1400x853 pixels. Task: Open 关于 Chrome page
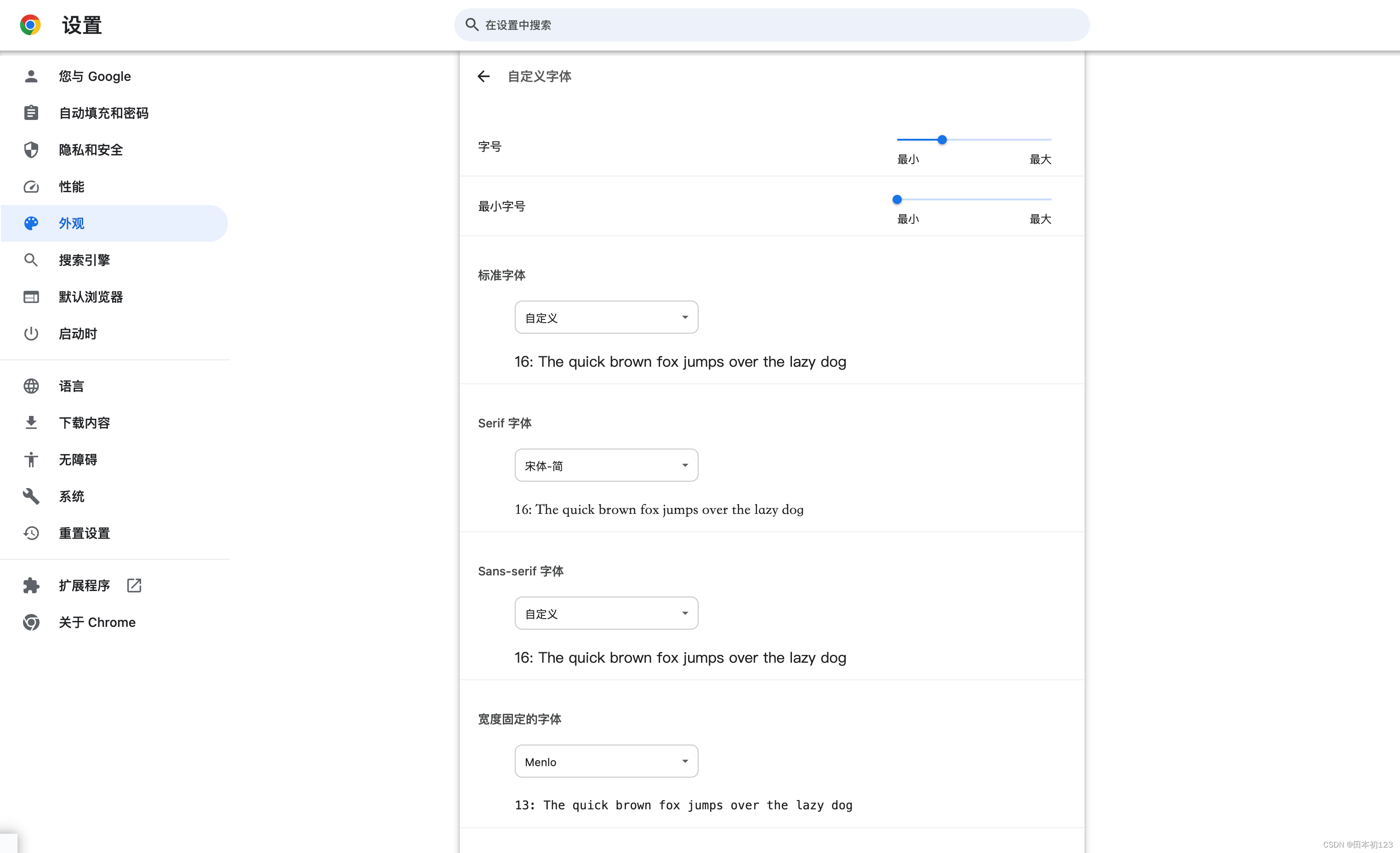(x=115, y=622)
